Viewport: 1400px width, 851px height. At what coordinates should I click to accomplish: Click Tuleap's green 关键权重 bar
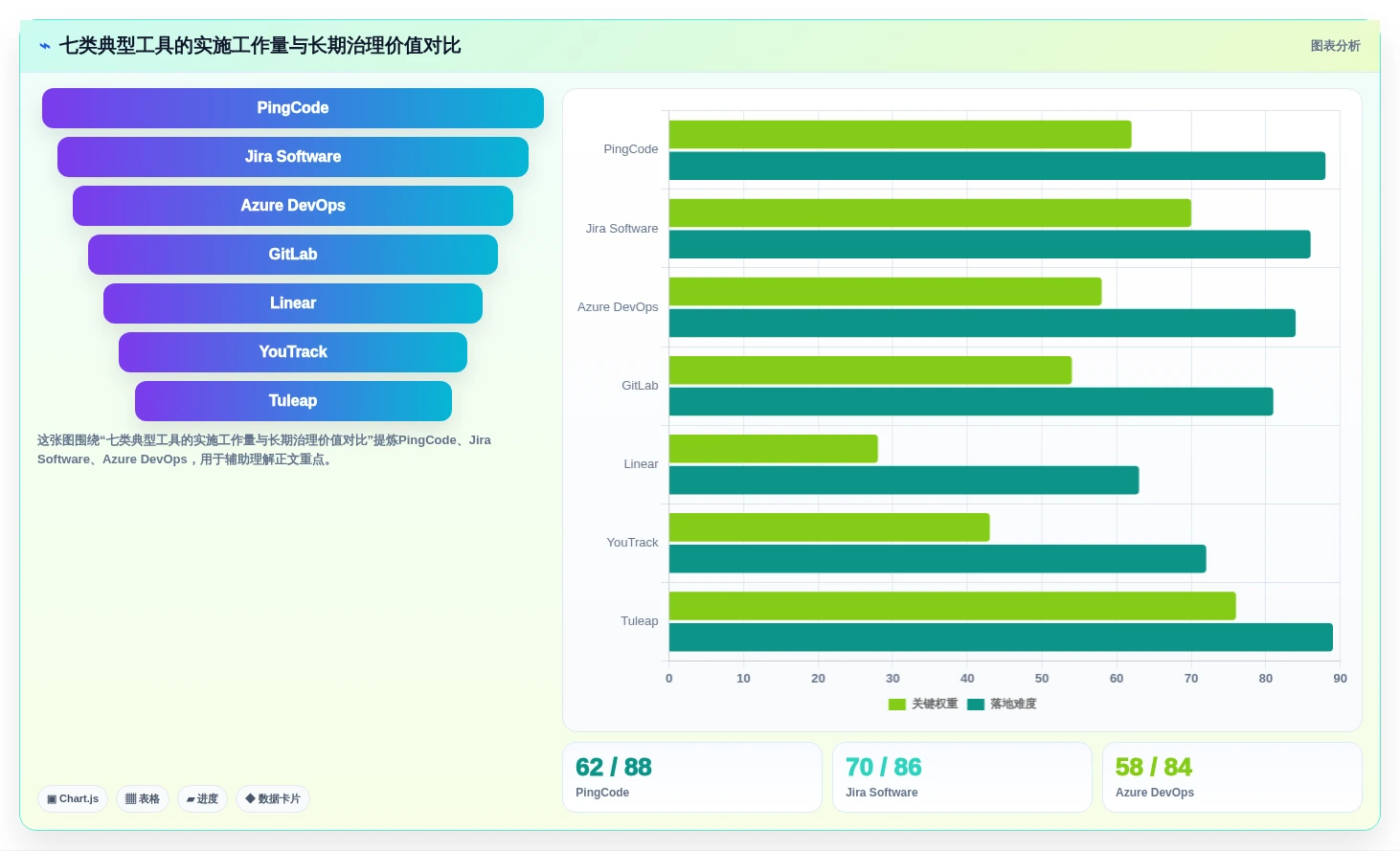(x=953, y=606)
